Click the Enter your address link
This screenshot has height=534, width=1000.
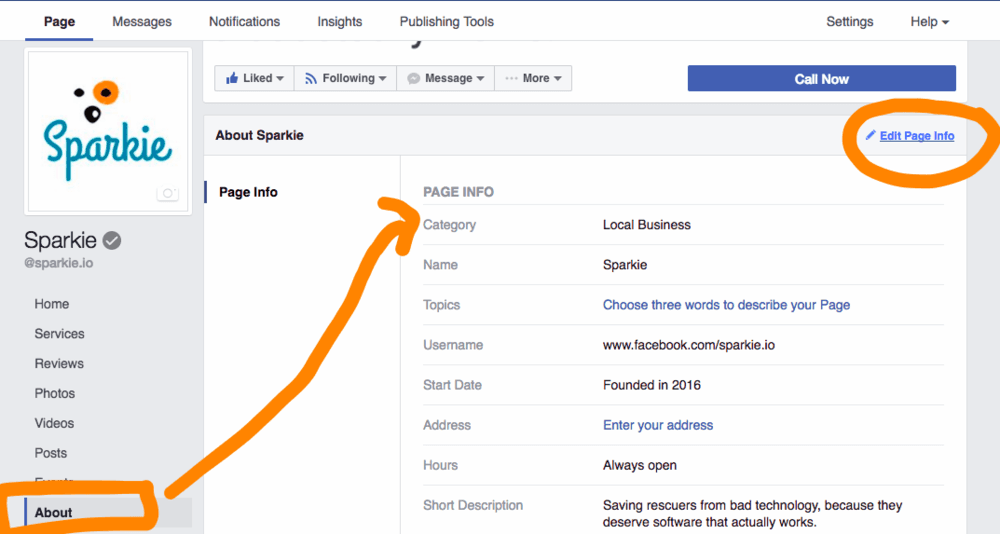point(658,425)
